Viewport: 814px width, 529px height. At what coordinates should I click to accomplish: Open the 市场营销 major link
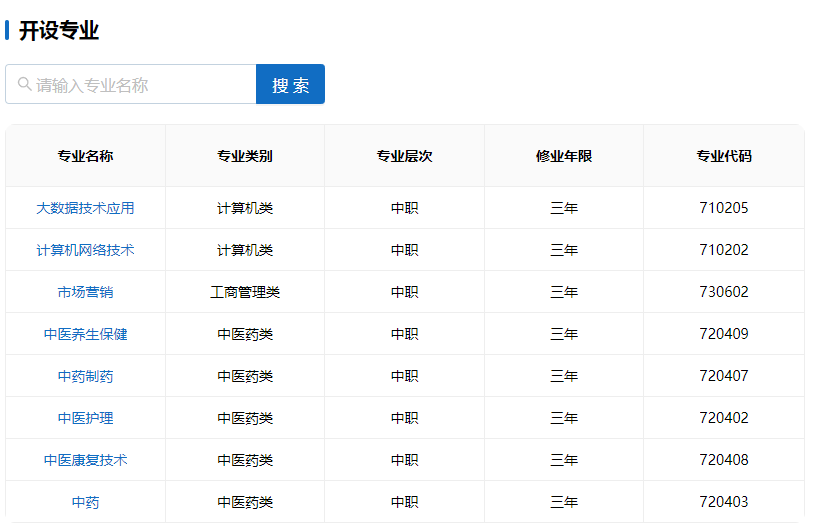[x=85, y=292]
